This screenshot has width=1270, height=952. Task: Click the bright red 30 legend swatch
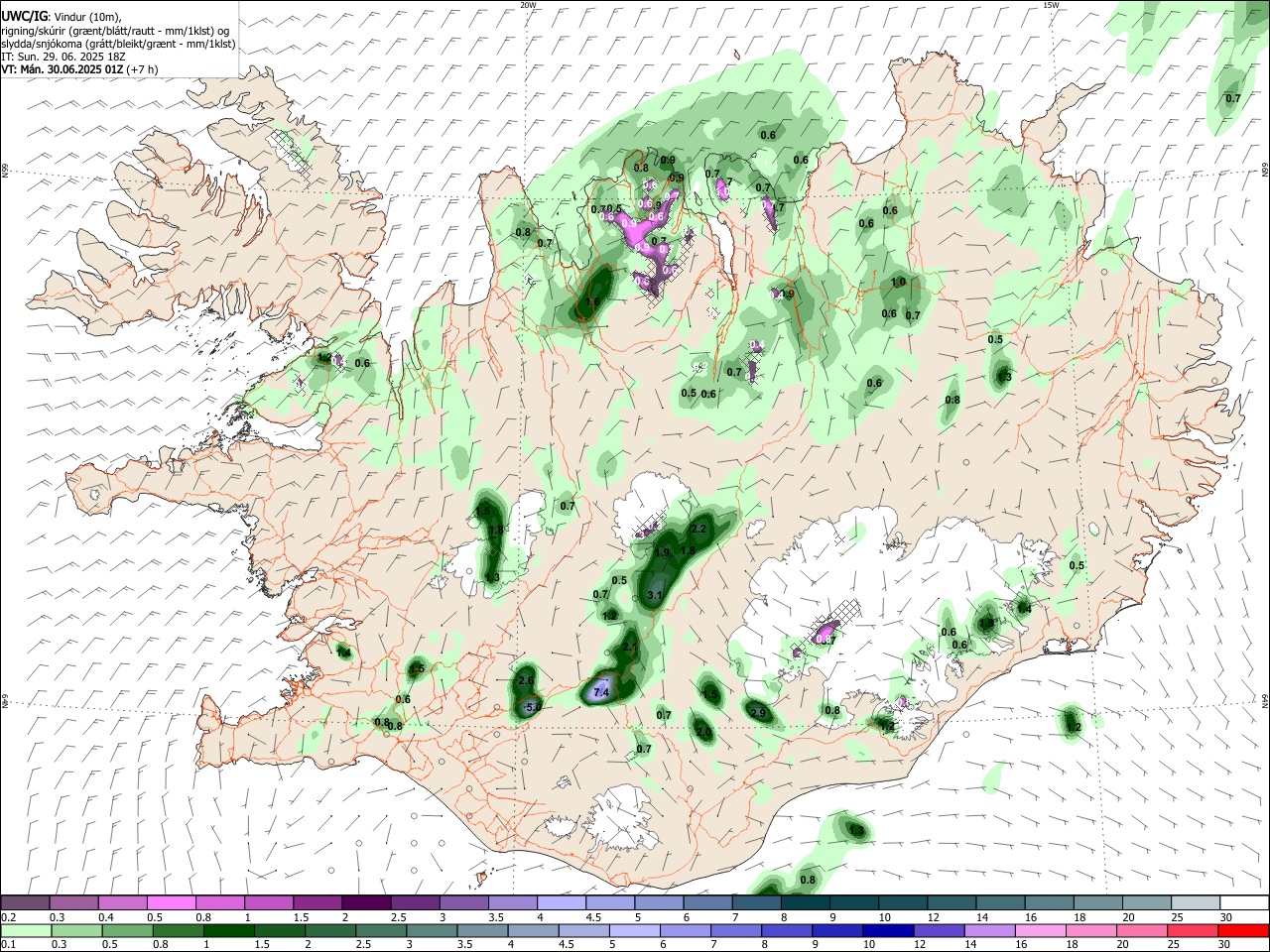pyautogui.click(x=1244, y=930)
